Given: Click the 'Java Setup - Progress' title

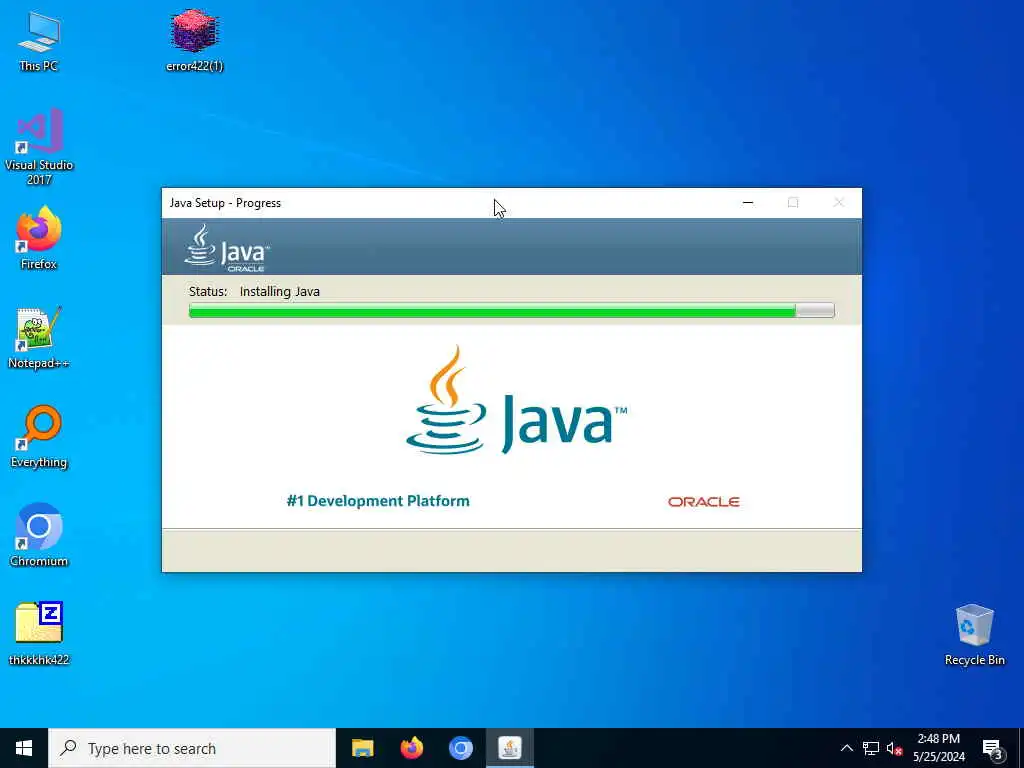Looking at the screenshot, I should tap(225, 203).
